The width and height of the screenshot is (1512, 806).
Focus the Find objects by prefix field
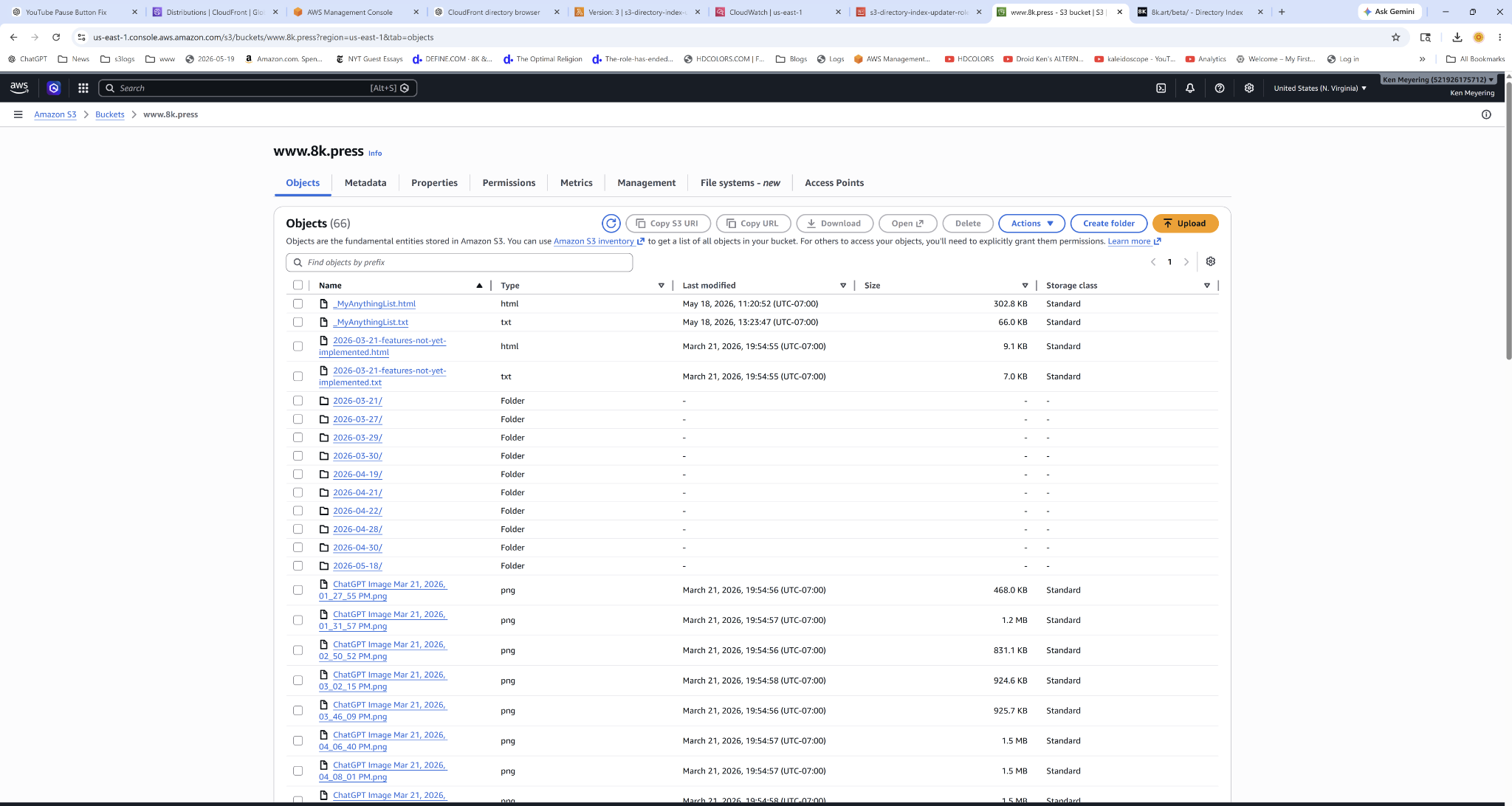459,263
